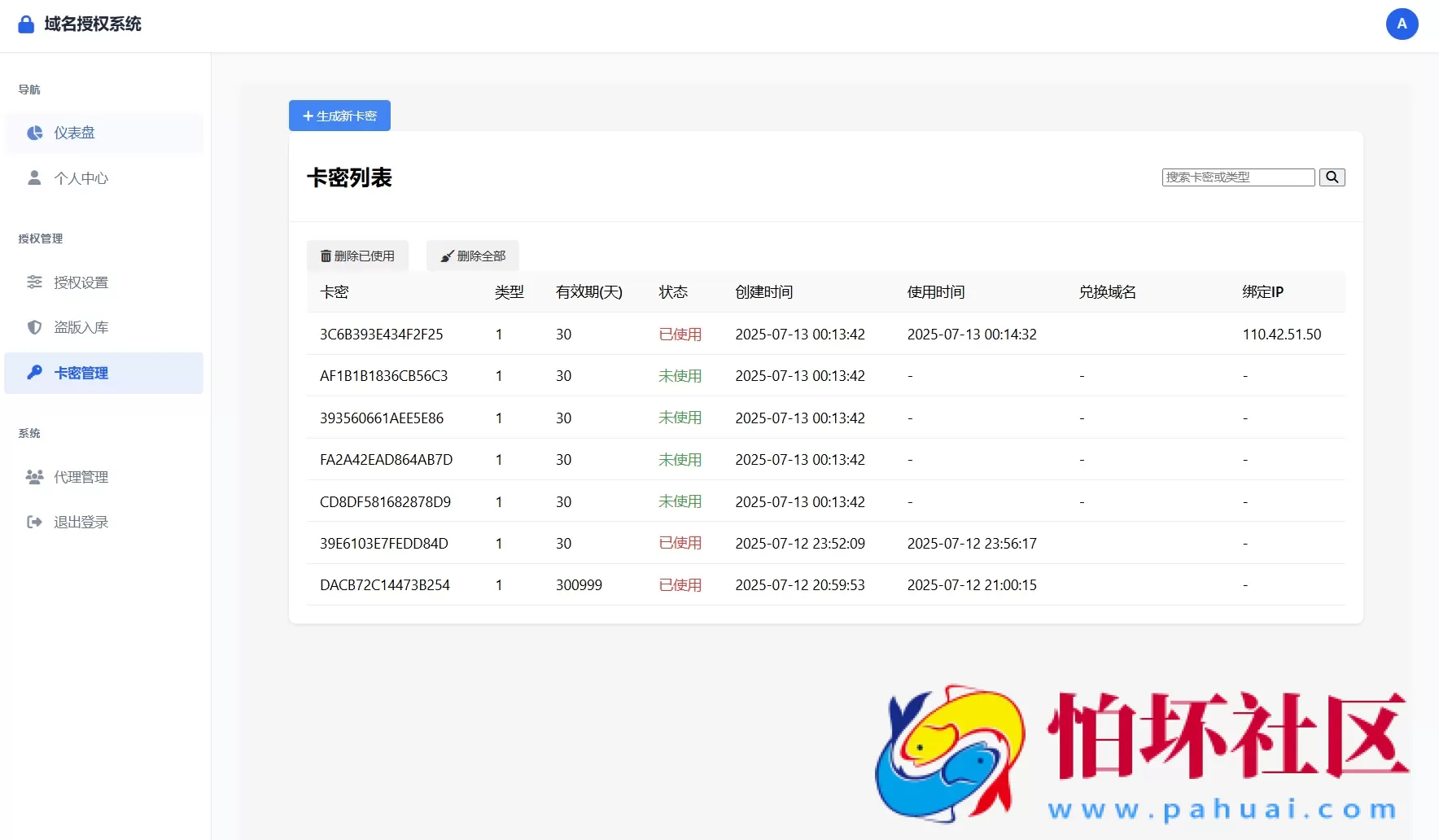Click the lock logo beside 域名授权系统
The height and width of the screenshot is (840, 1439).
[25, 24]
